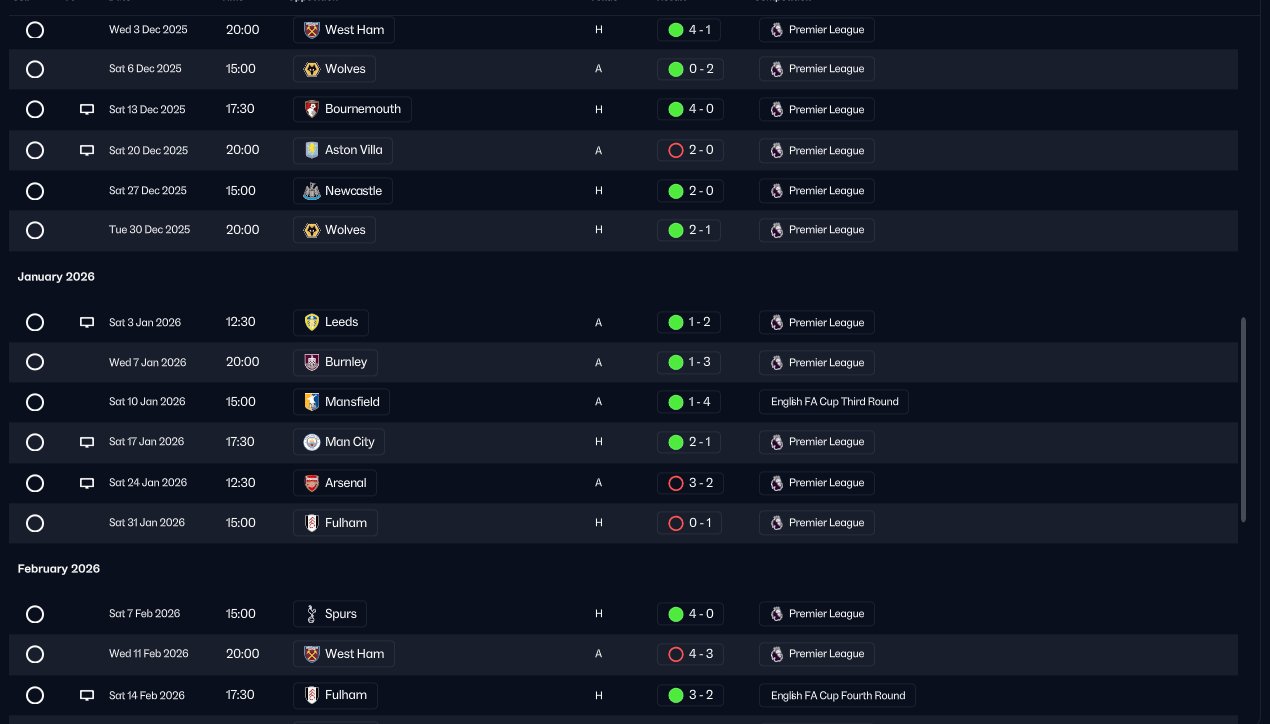Screen dimensions: 1270x724
Task: Open the 3 - 2 result against Arsenal
Action: point(689,483)
